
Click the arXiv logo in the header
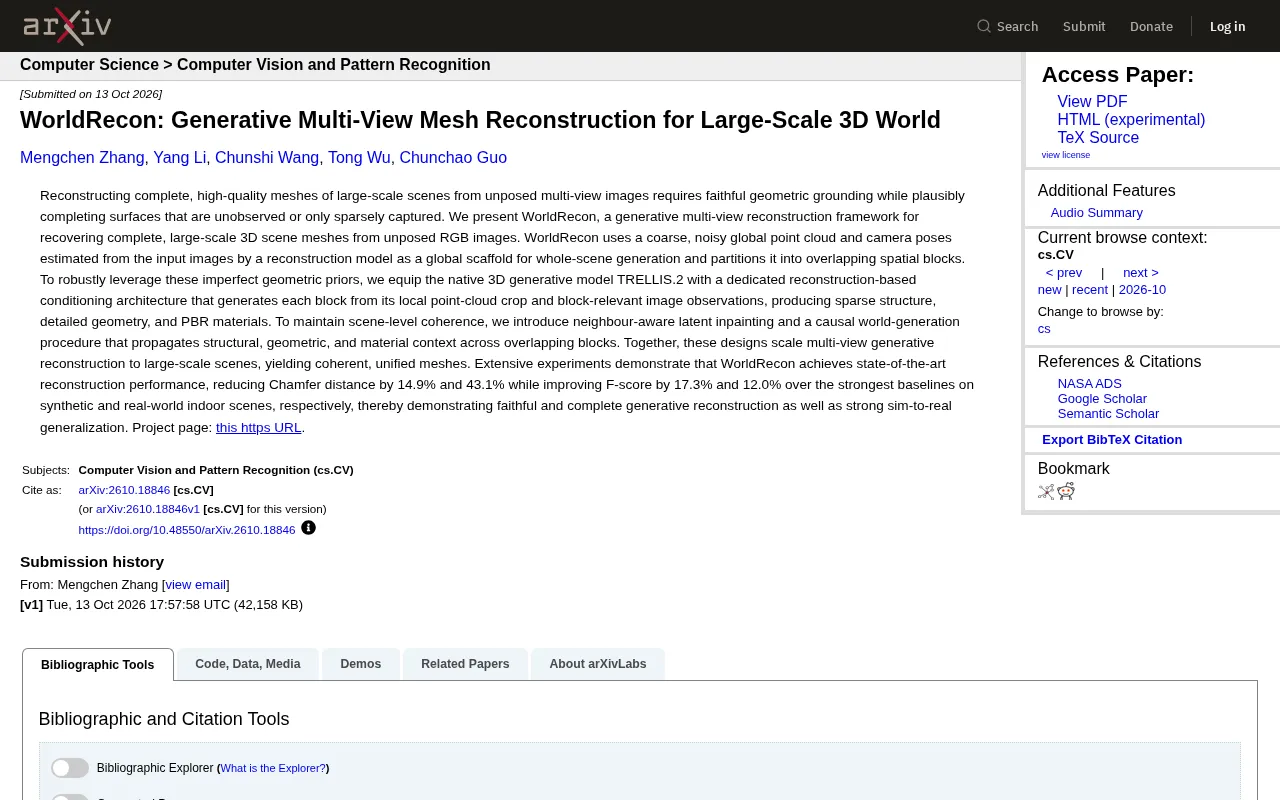point(67,26)
